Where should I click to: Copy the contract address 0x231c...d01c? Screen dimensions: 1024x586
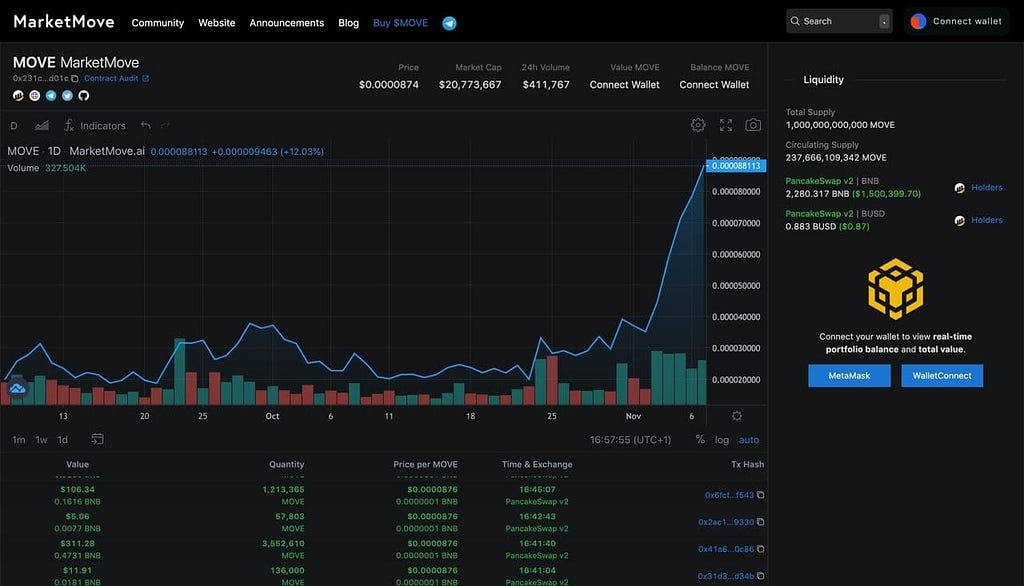coord(74,78)
